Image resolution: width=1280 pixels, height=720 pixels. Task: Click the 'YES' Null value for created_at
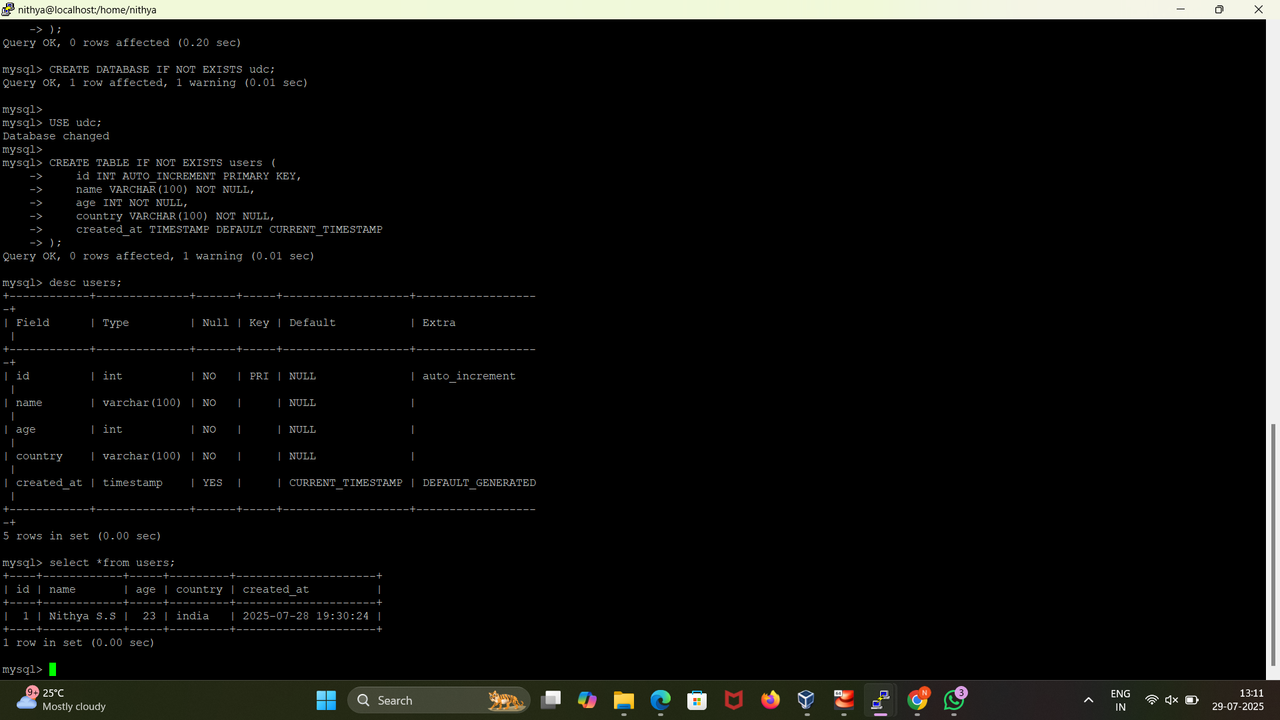212,483
